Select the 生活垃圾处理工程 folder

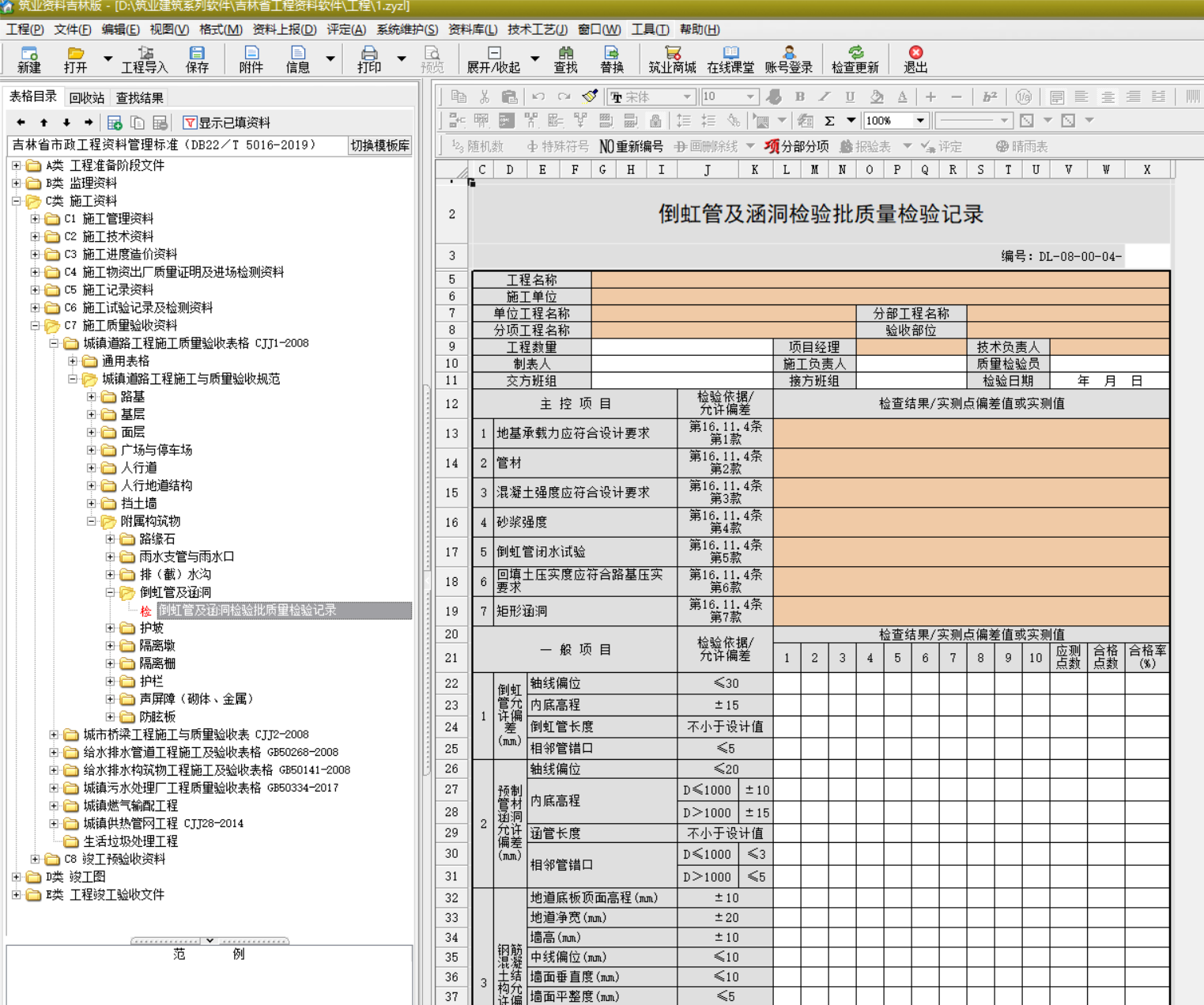[x=130, y=841]
